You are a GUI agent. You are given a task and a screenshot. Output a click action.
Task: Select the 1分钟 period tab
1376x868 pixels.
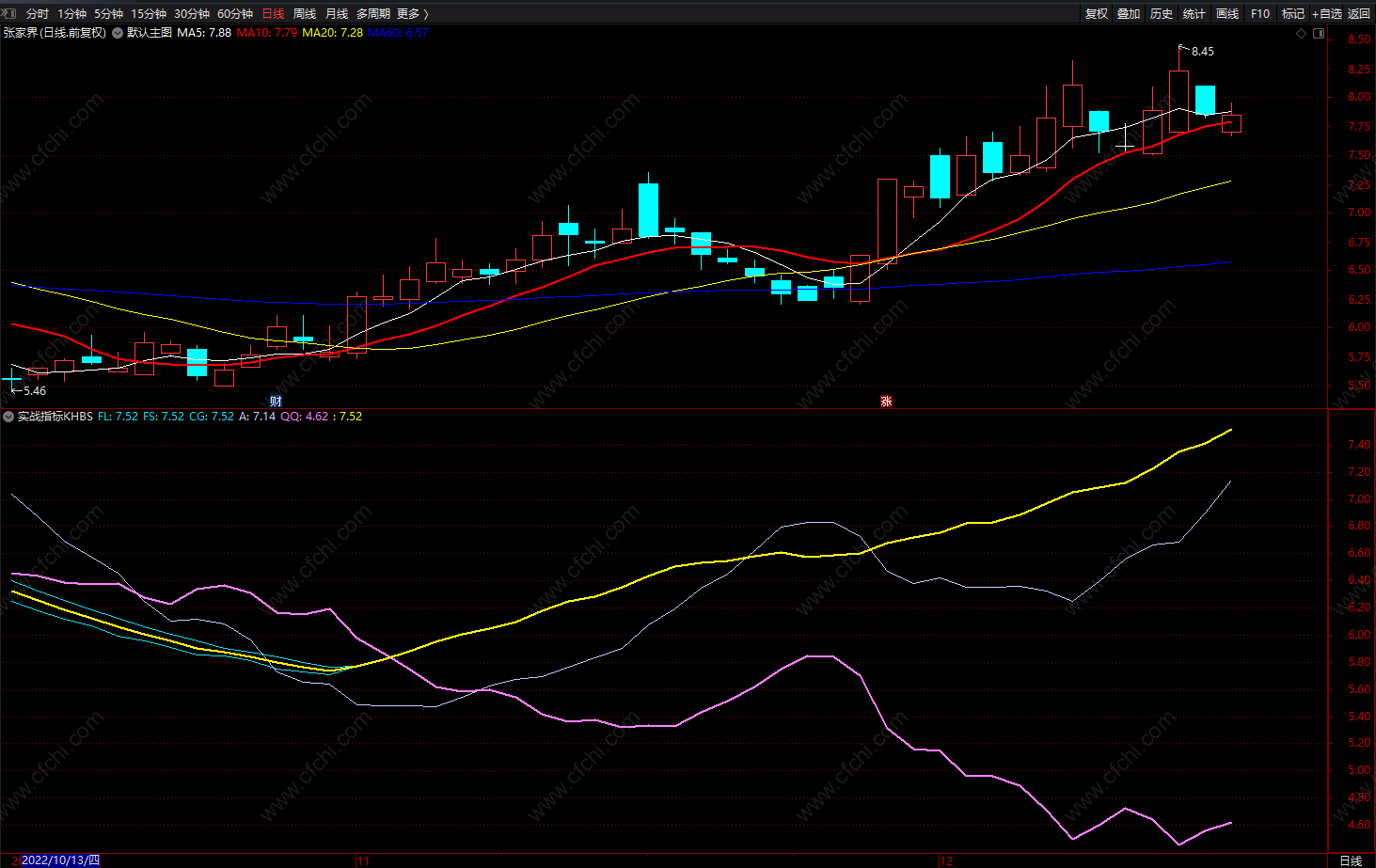[x=71, y=14]
